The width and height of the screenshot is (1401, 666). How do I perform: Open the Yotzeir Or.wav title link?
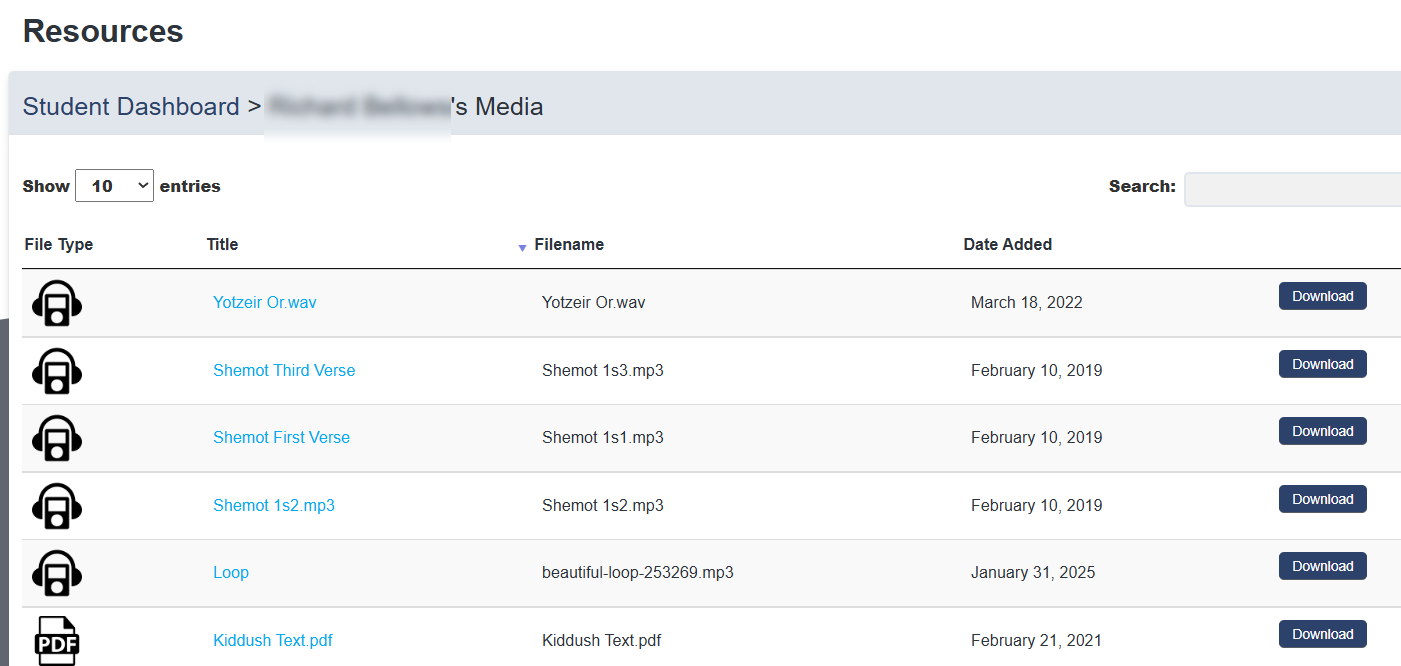pos(264,302)
